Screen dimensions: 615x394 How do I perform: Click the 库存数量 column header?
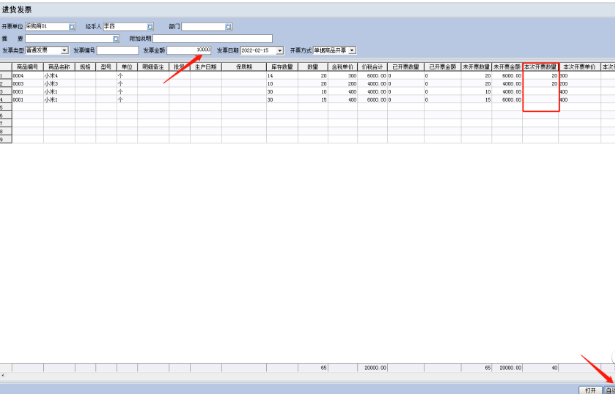pos(282,67)
